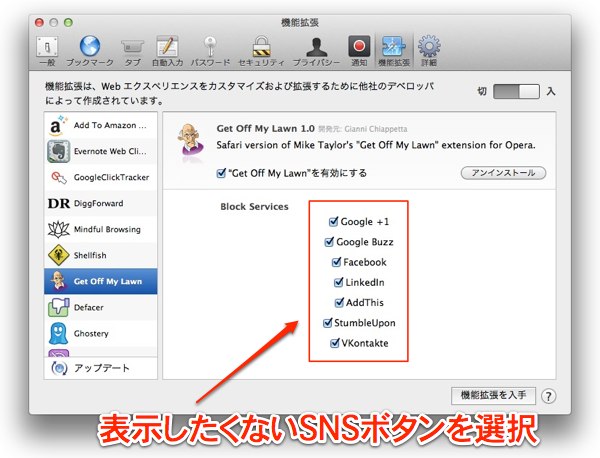This screenshot has width=600, height=458.
Task: Click the 機能拡張を入手 button
Action: (493, 395)
